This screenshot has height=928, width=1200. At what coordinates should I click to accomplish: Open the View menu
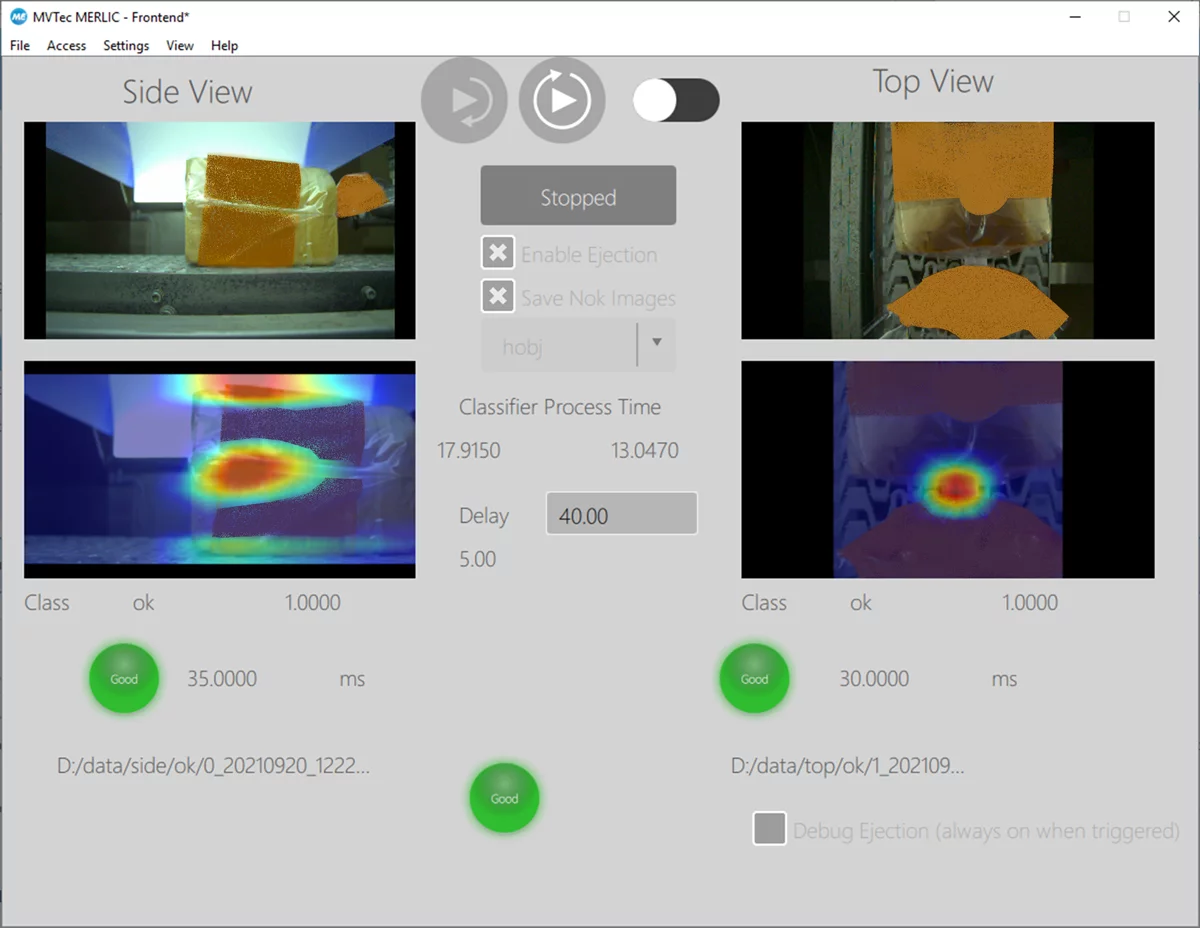click(x=180, y=45)
